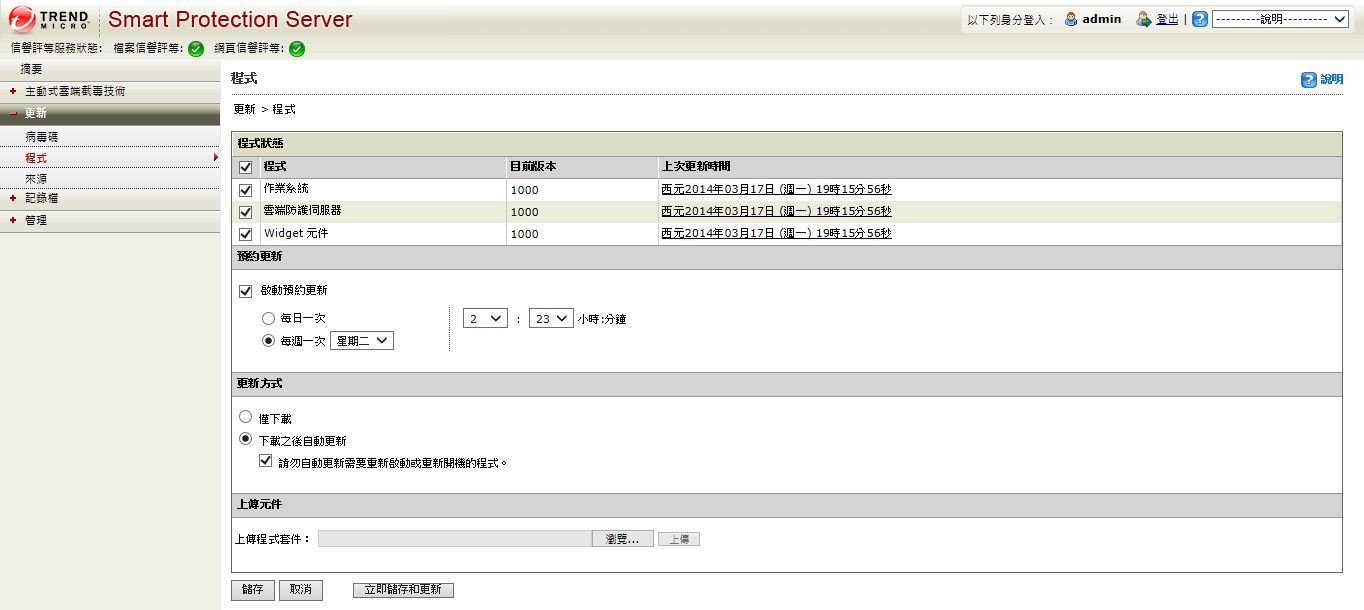Select the 僅下載 radio option
1364x610 pixels.
246,417
